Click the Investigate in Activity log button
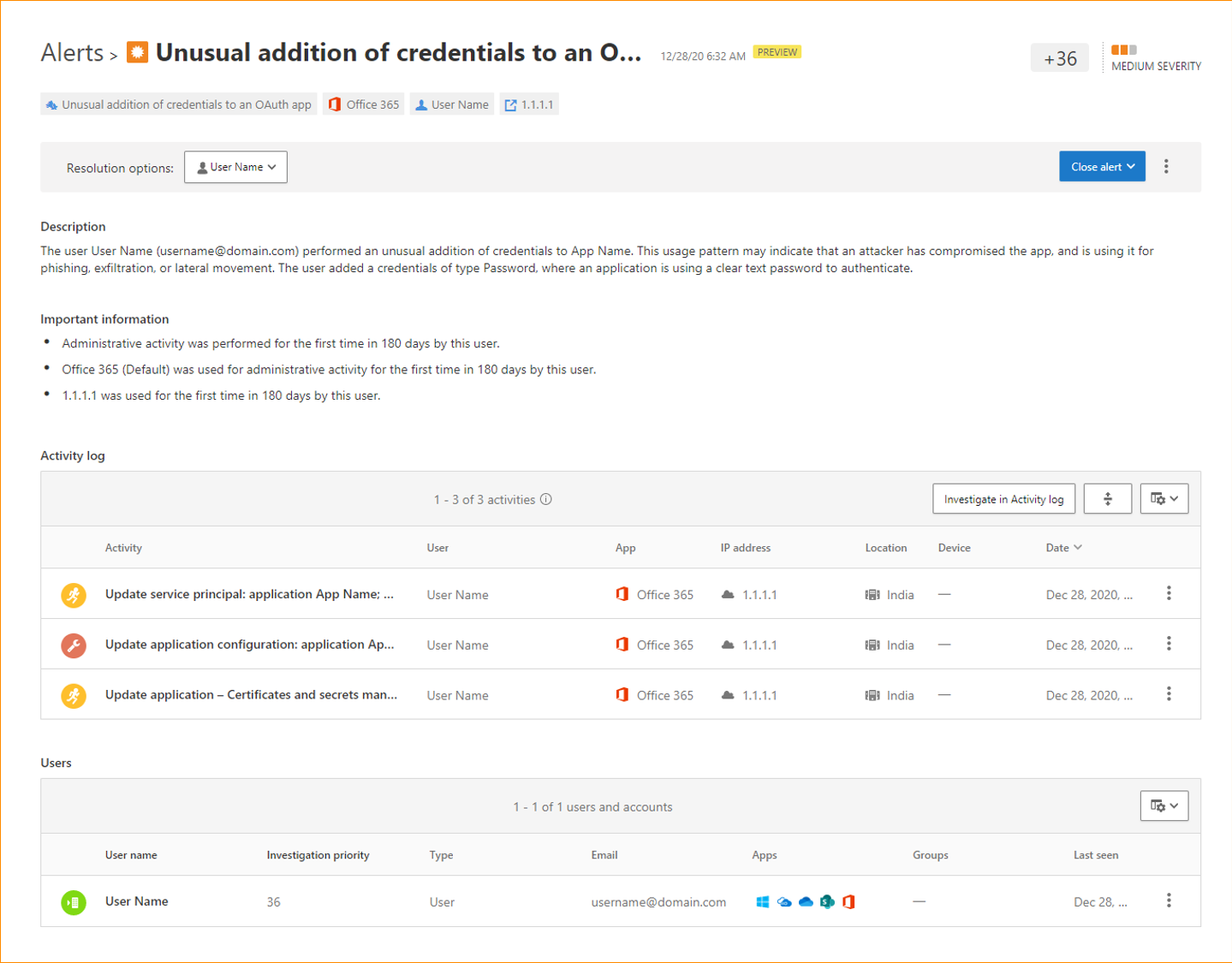 pyautogui.click(x=1003, y=498)
